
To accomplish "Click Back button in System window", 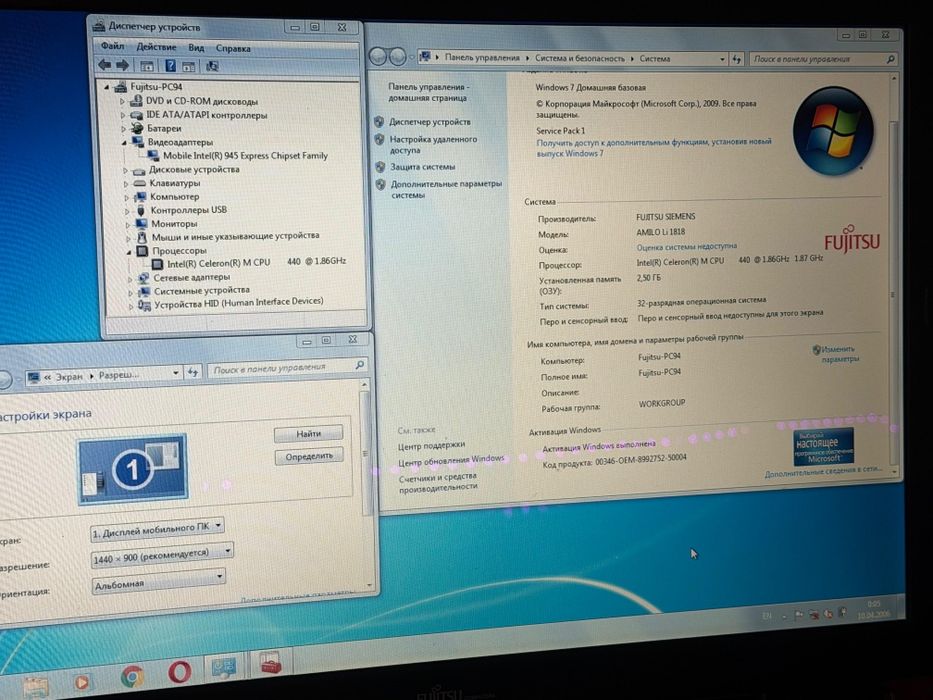I will pyautogui.click(x=378, y=57).
